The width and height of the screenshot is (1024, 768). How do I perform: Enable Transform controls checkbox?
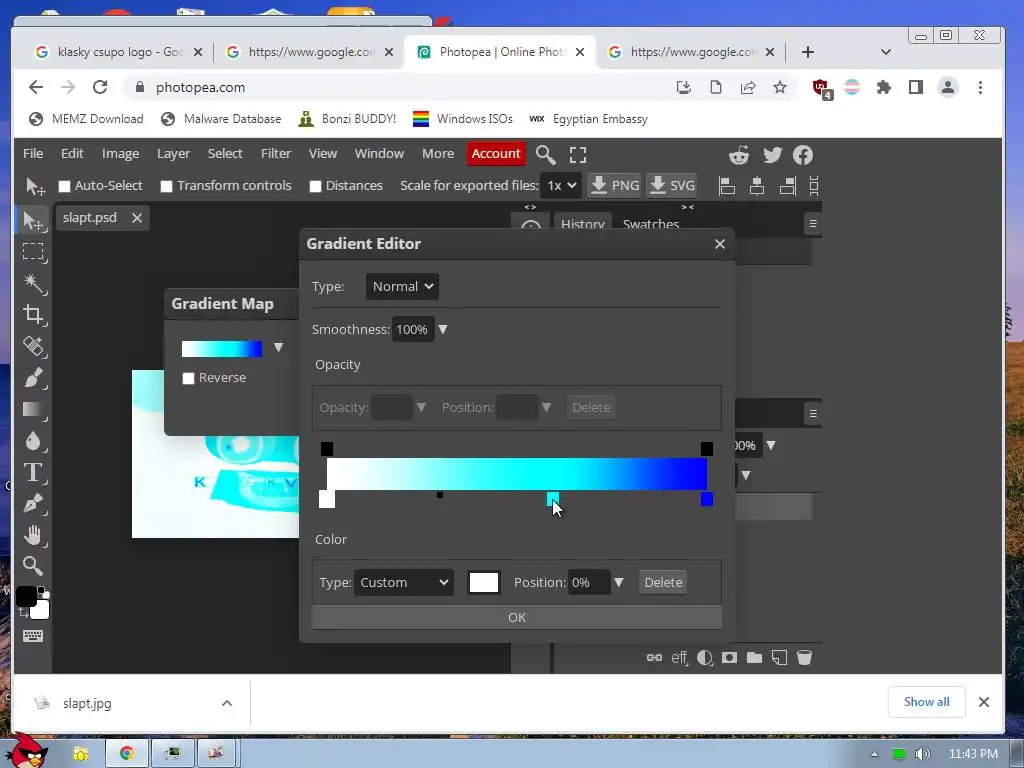click(167, 186)
